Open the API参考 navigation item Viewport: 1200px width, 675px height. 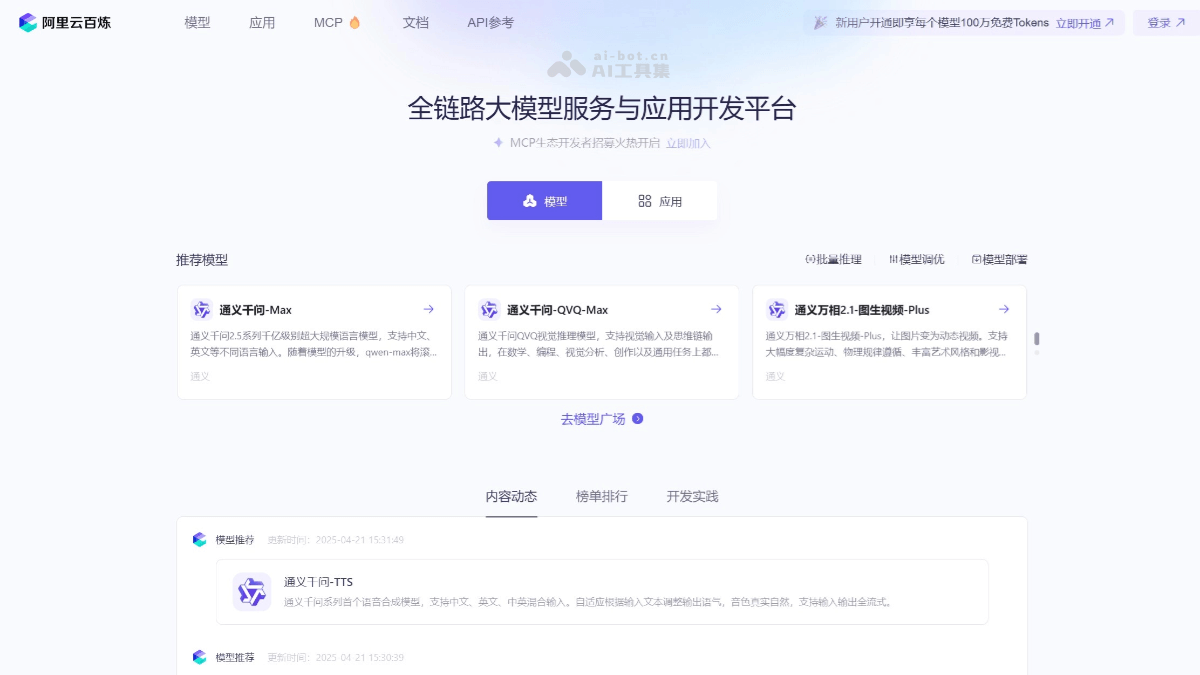pyautogui.click(x=489, y=21)
